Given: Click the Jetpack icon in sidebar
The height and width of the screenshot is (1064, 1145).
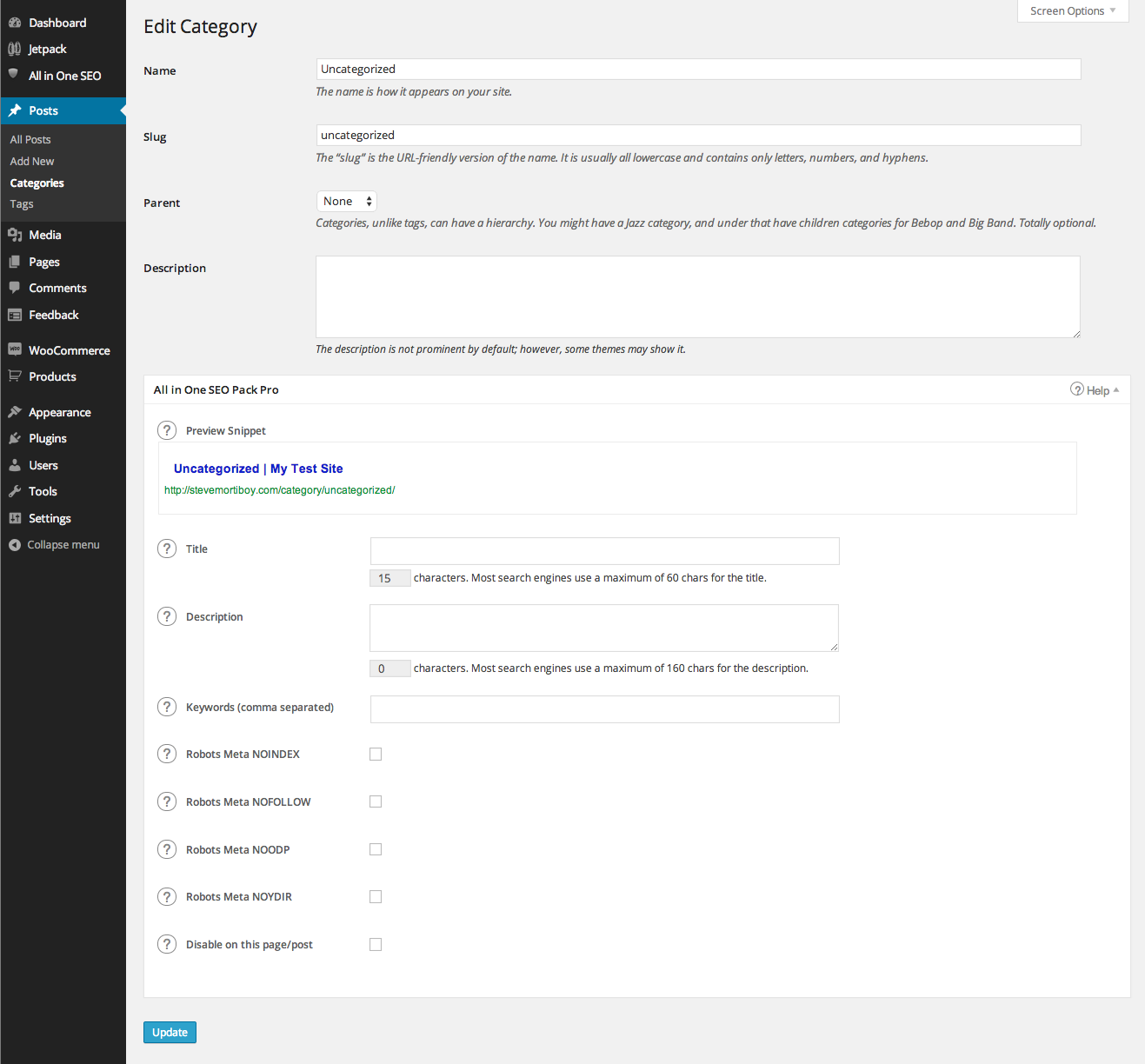Looking at the screenshot, I should (15, 49).
